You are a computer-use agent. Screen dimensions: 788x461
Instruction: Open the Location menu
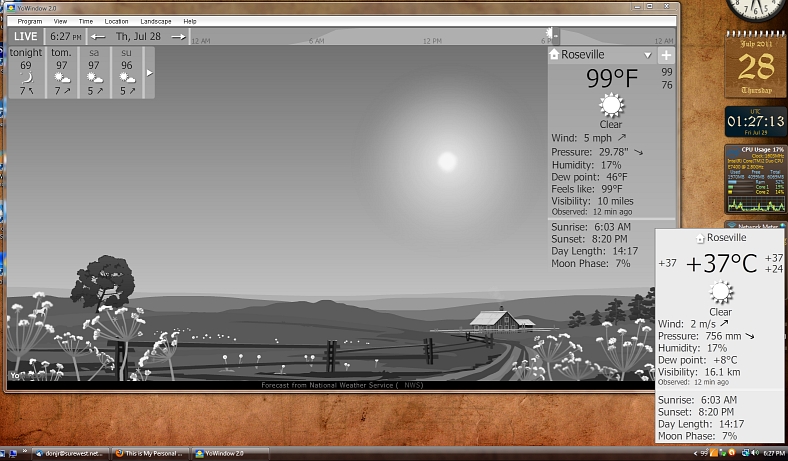pyautogui.click(x=116, y=21)
